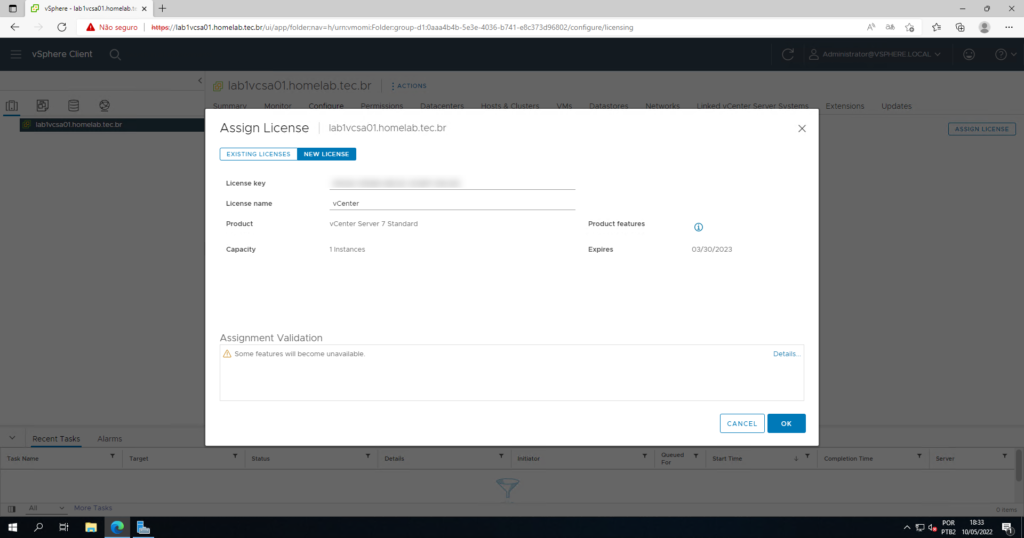Screen dimensions: 1024x538
Task: Show hidden system tray icons
Action: 906,528
